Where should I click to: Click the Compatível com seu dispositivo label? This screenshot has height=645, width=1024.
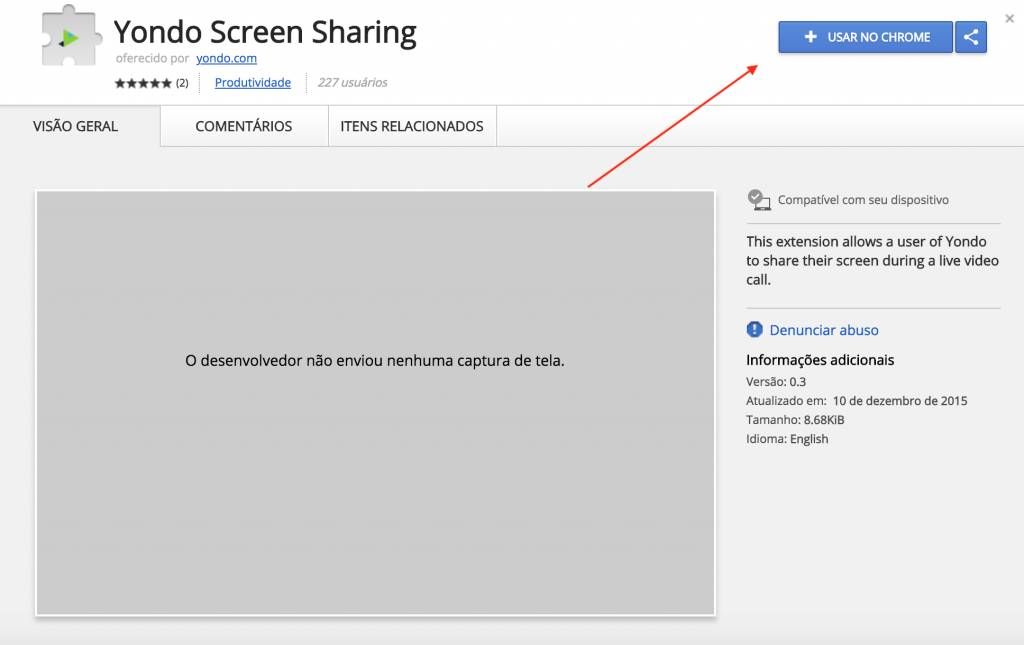click(863, 200)
